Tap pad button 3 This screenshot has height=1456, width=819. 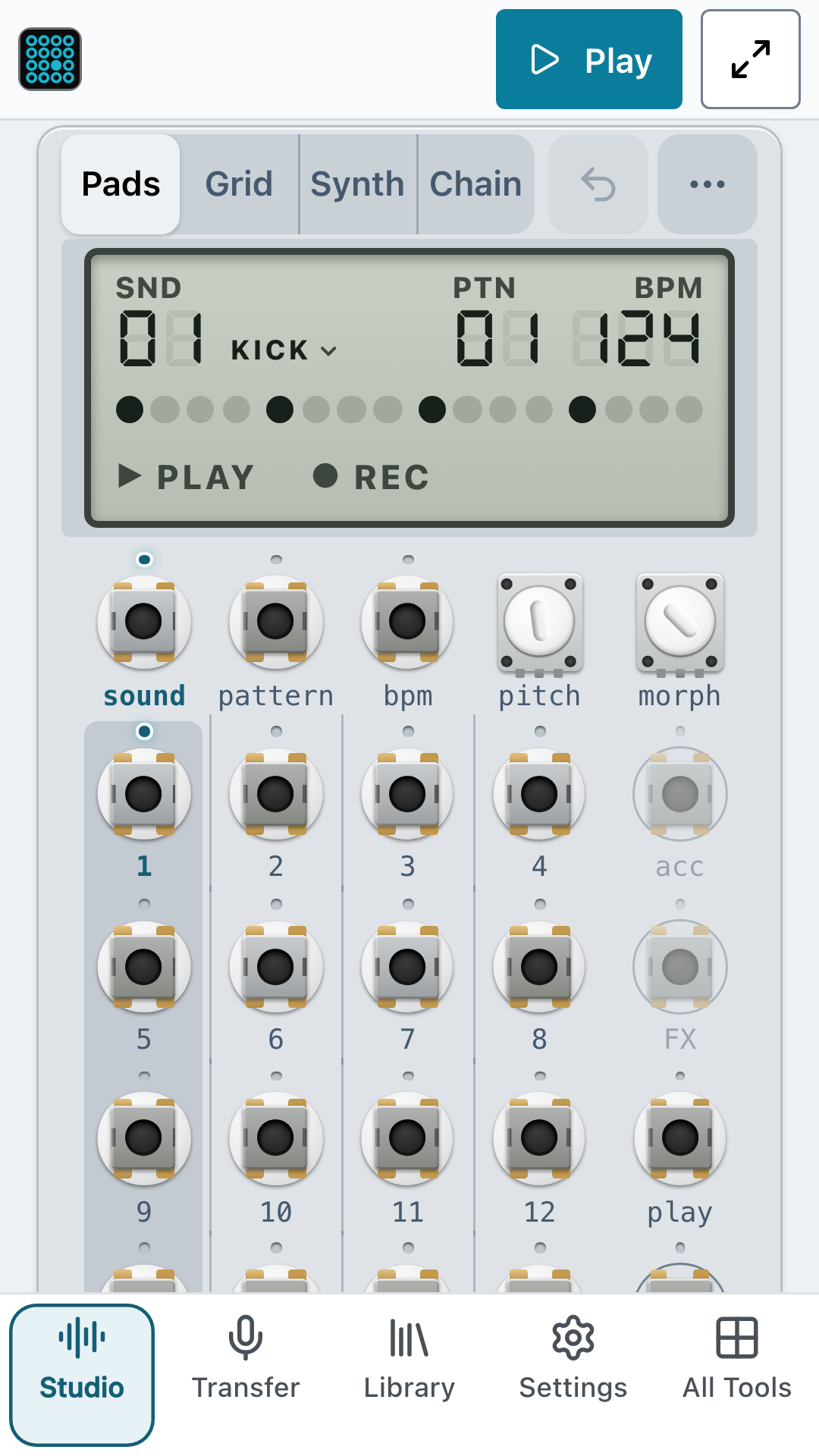408,794
